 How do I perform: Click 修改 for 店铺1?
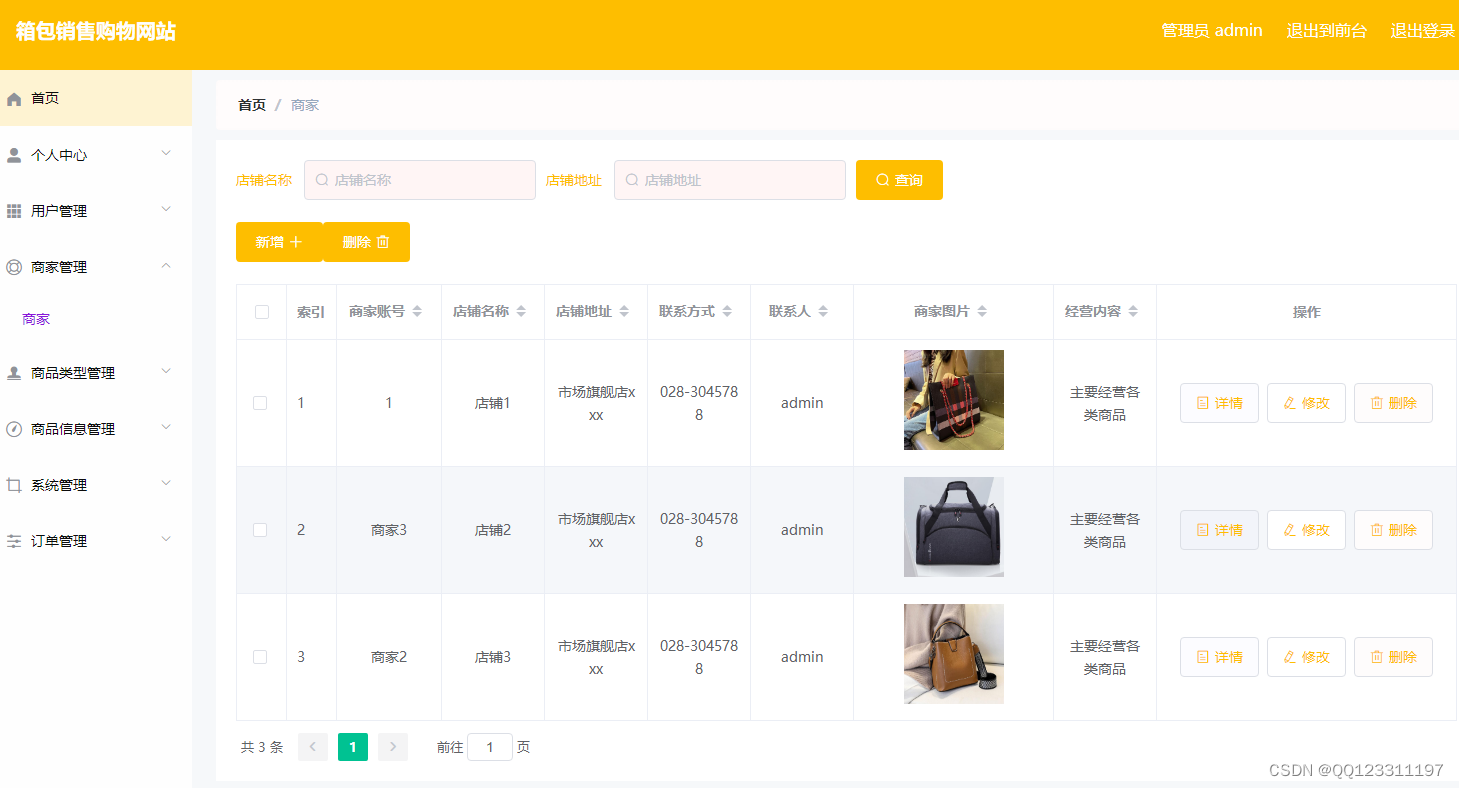1306,403
